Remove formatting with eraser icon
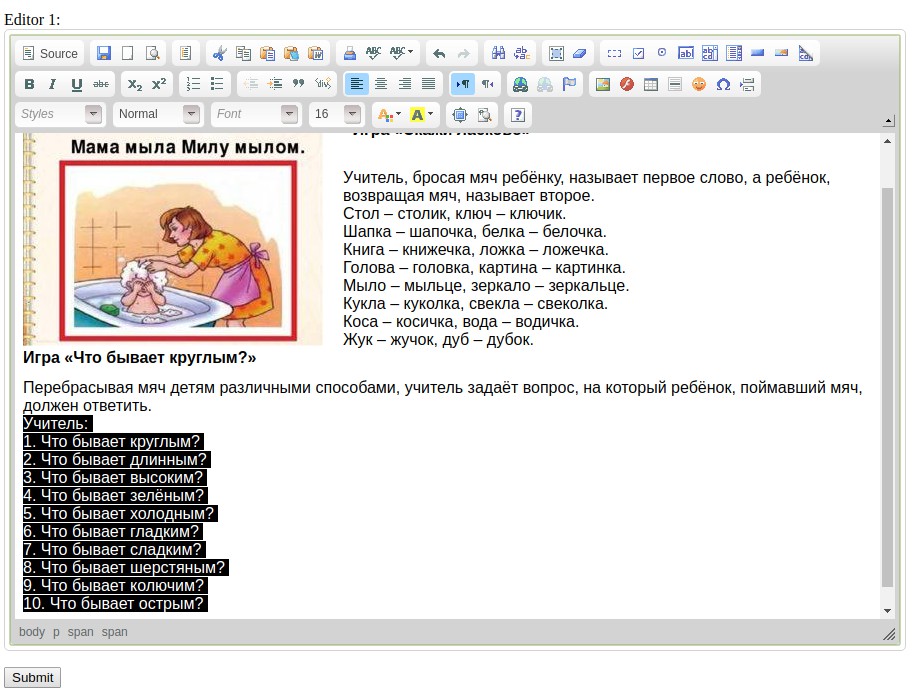This screenshot has height=697, width=913. (x=580, y=54)
